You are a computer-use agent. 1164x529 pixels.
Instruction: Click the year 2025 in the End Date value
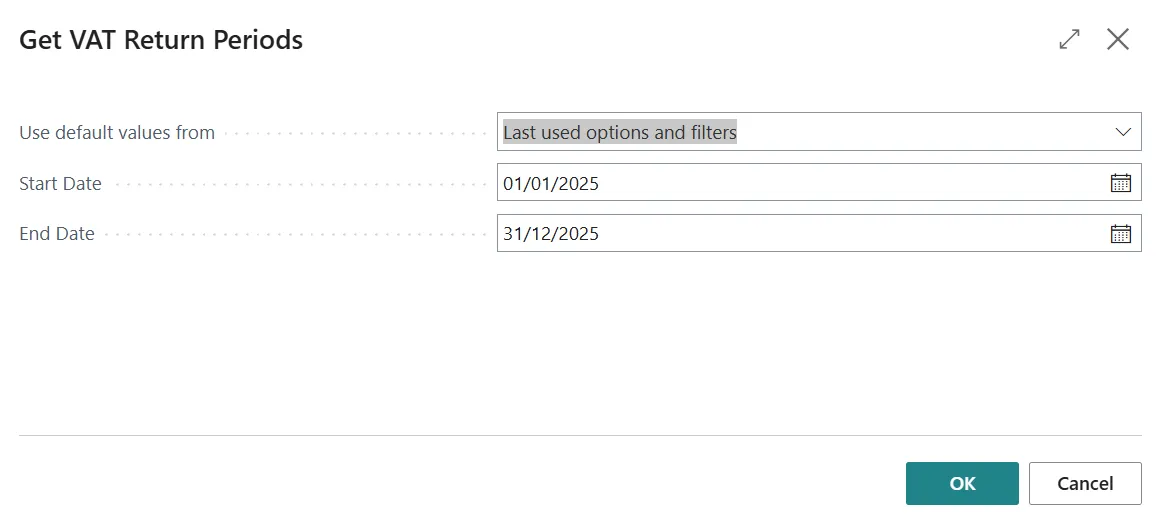pyautogui.click(x=578, y=234)
